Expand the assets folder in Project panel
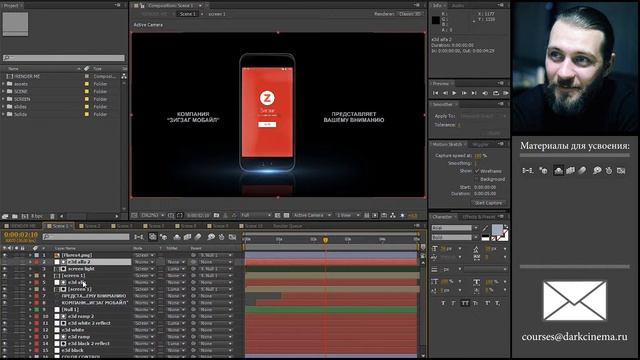 click(4, 84)
